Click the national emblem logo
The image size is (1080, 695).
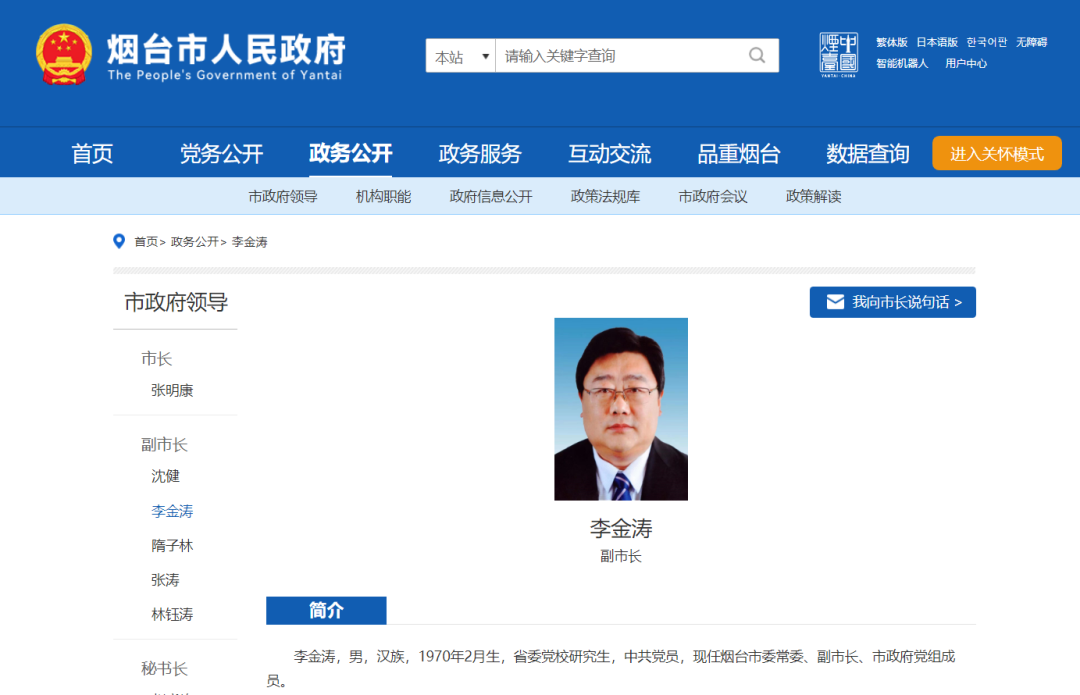[x=64, y=54]
